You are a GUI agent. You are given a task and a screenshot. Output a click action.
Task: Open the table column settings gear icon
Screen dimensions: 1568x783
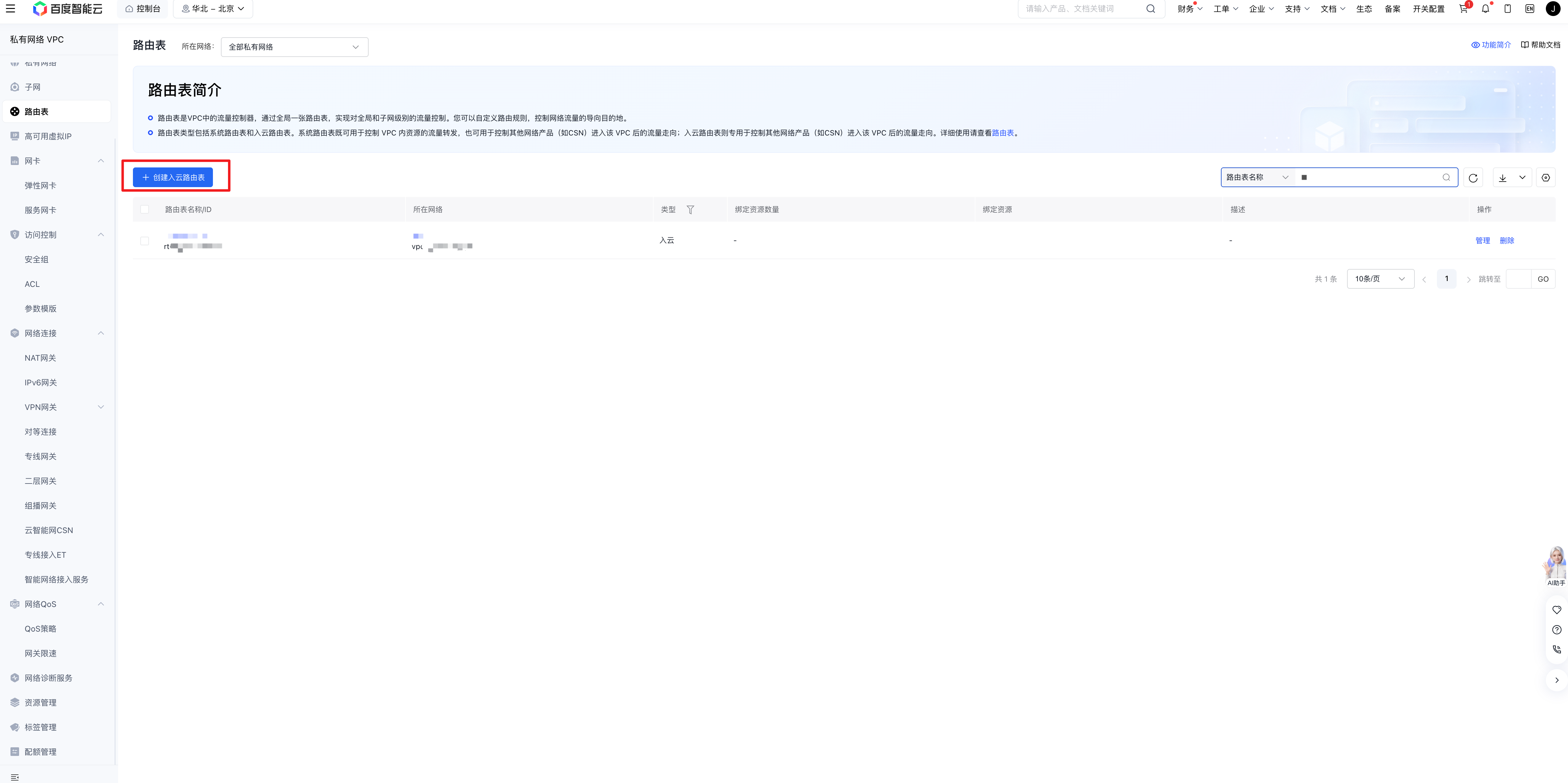[x=1546, y=178]
